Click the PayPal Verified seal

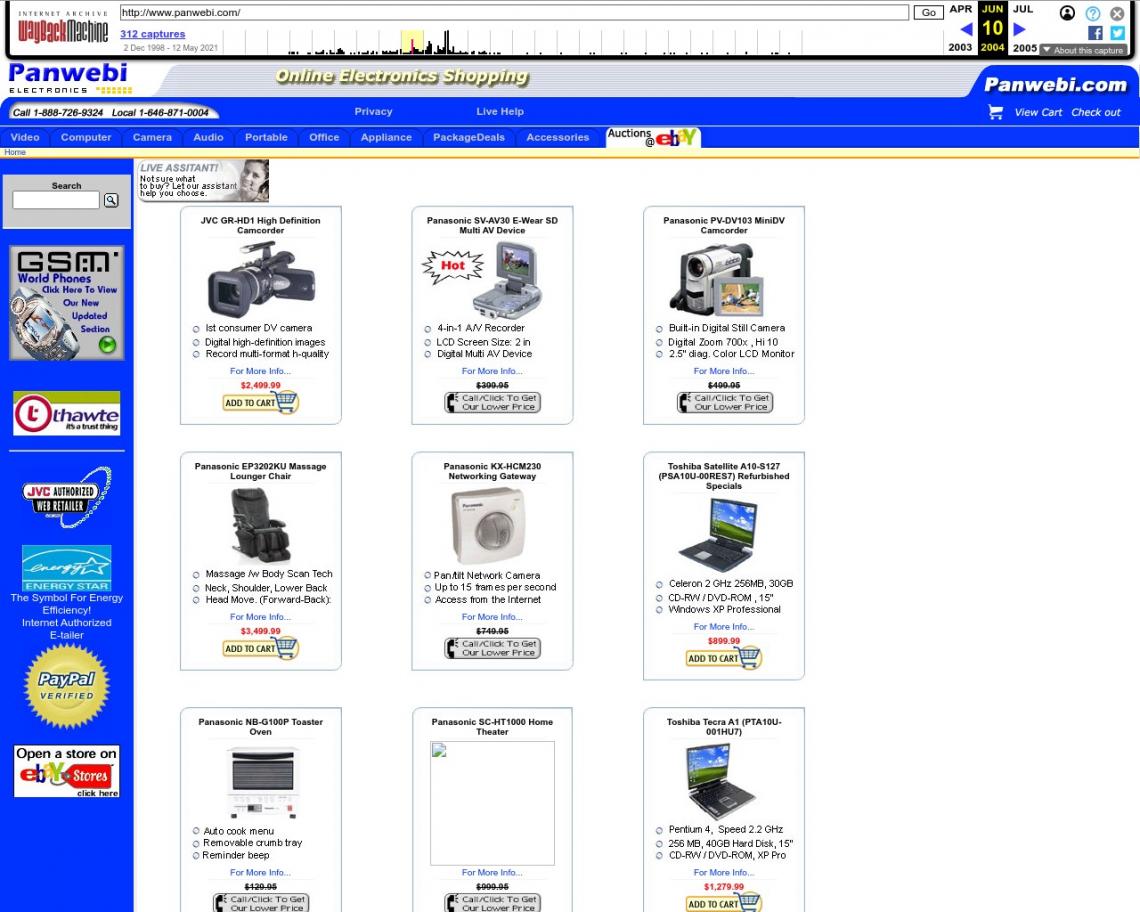(66, 686)
